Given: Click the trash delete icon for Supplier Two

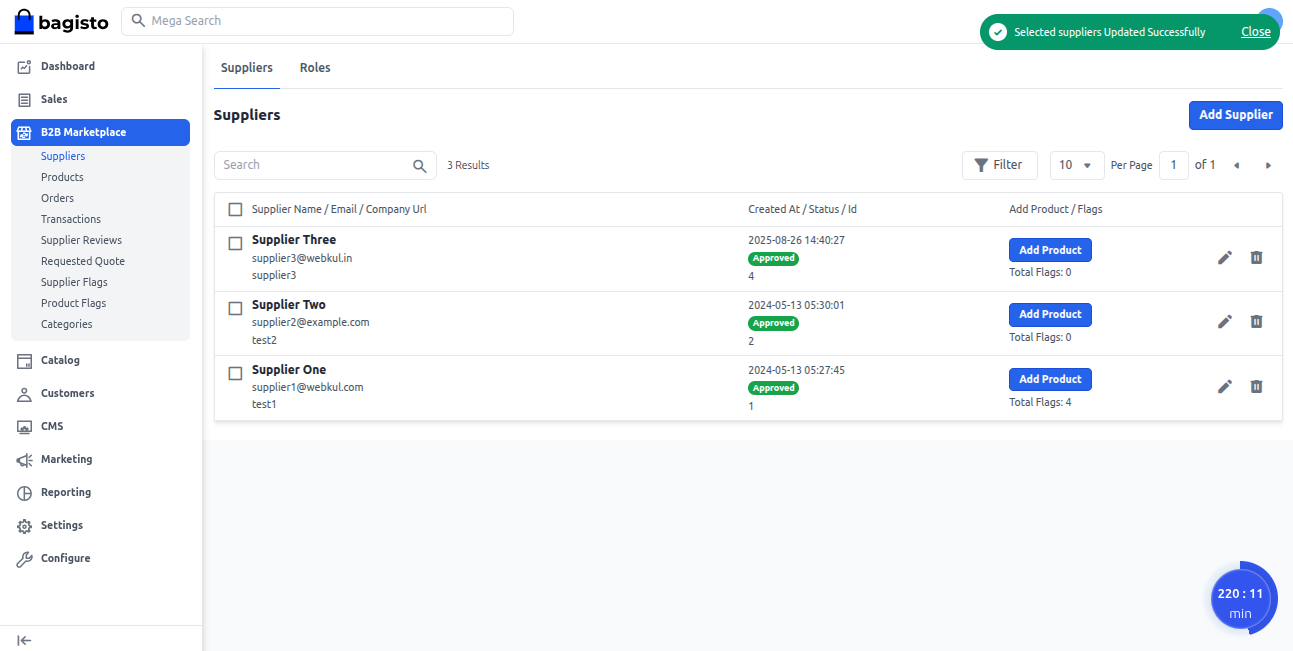Looking at the screenshot, I should (1256, 321).
